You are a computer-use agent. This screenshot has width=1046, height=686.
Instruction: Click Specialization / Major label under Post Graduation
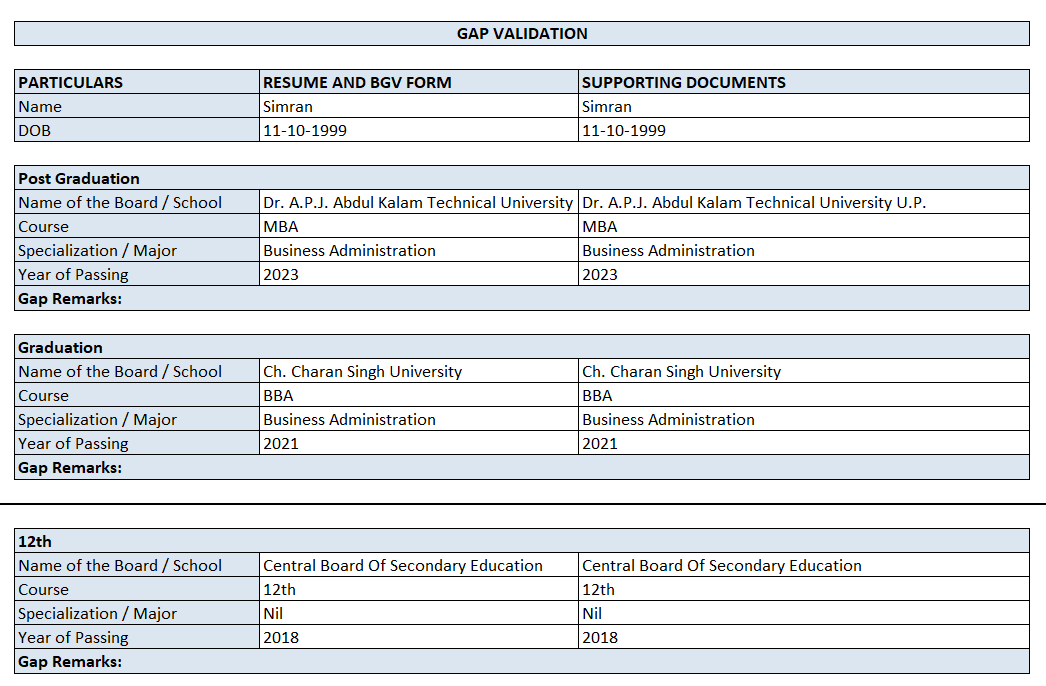[137, 250]
